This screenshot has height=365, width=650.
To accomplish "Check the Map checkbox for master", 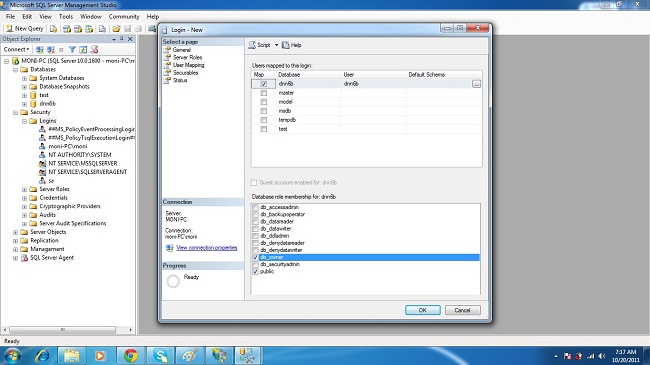I will coord(264,93).
